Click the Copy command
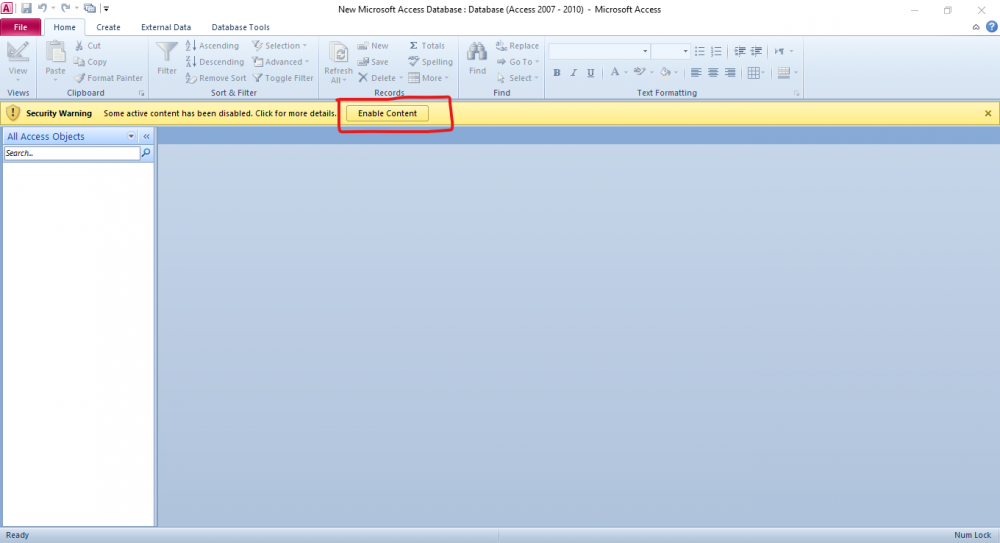The height and width of the screenshot is (543, 1000). pyautogui.click(x=90, y=62)
